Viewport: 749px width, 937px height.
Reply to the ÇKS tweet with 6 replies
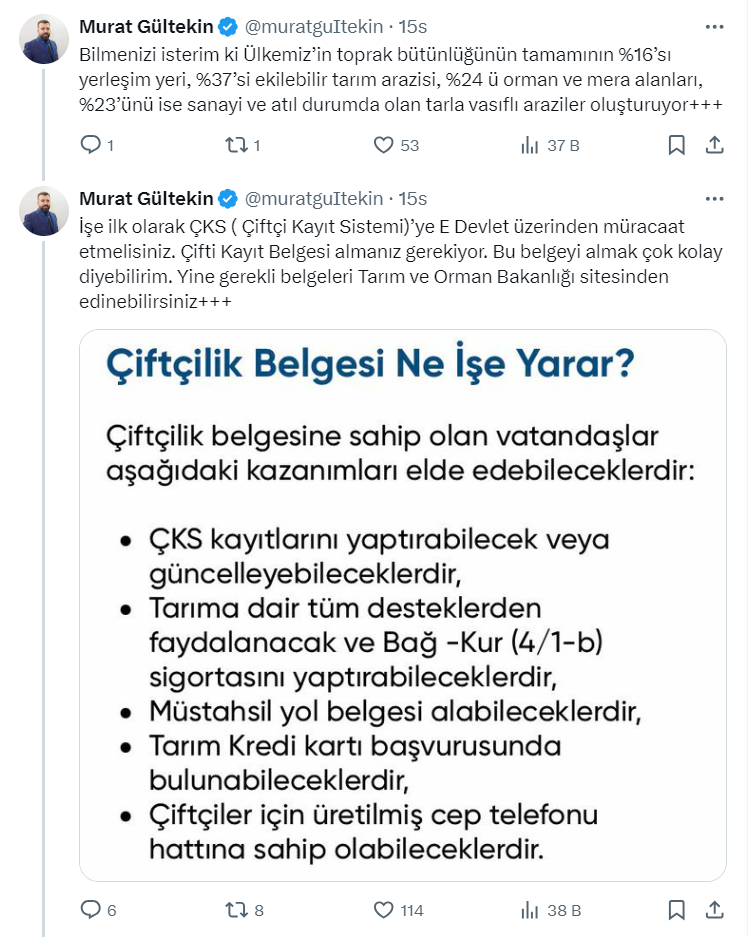[90, 910]
